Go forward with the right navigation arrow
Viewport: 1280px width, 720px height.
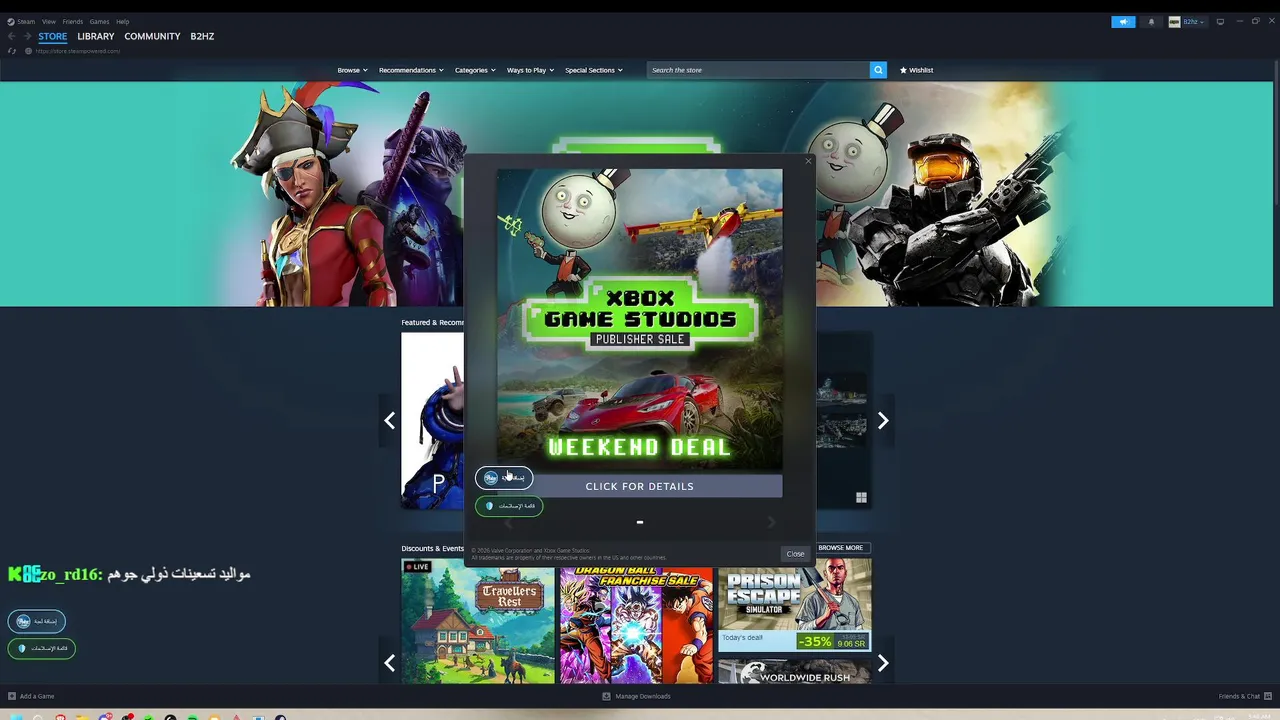(x=27, y=36)
